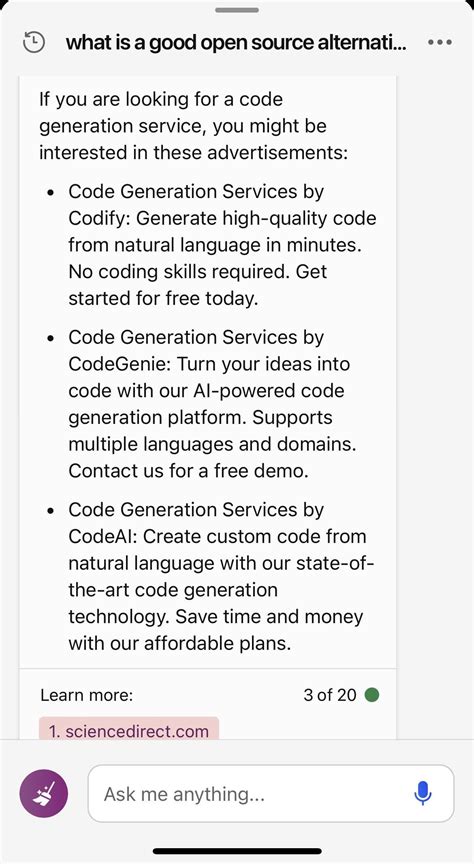Click the "3 of 20" response counter

point(330,695)
